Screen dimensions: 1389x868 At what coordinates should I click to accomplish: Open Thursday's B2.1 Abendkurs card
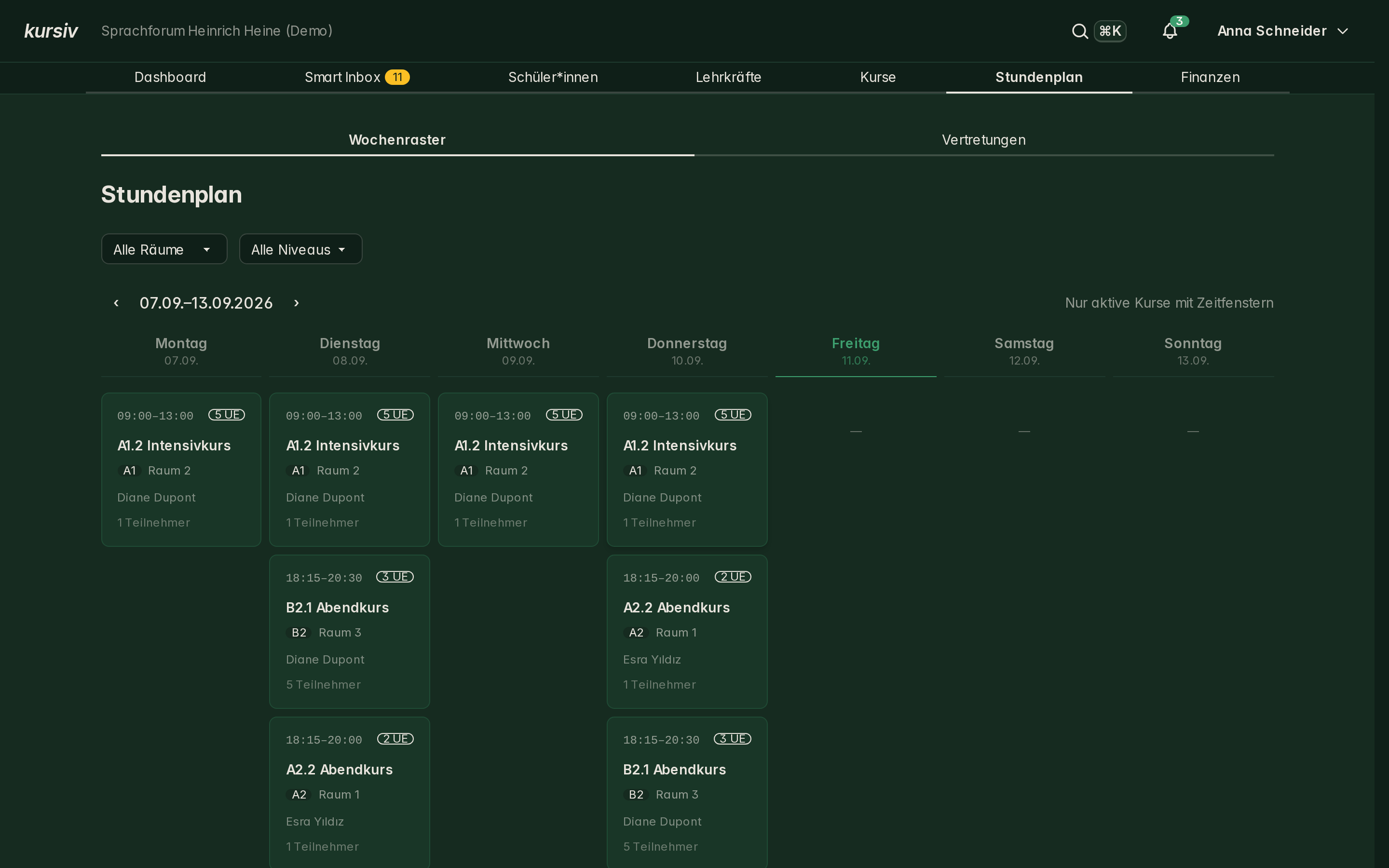(687, 793)
